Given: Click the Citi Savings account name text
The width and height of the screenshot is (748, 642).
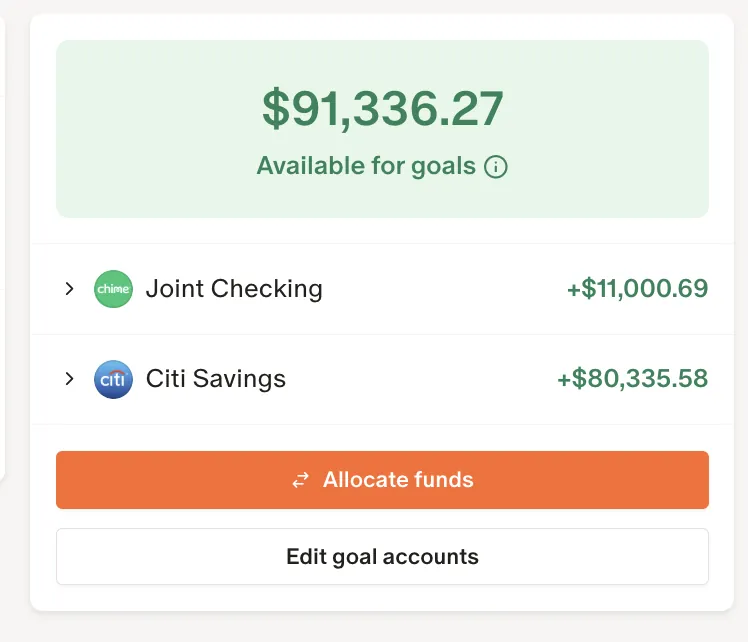Looking at the screenshot, I should point(216,379).
